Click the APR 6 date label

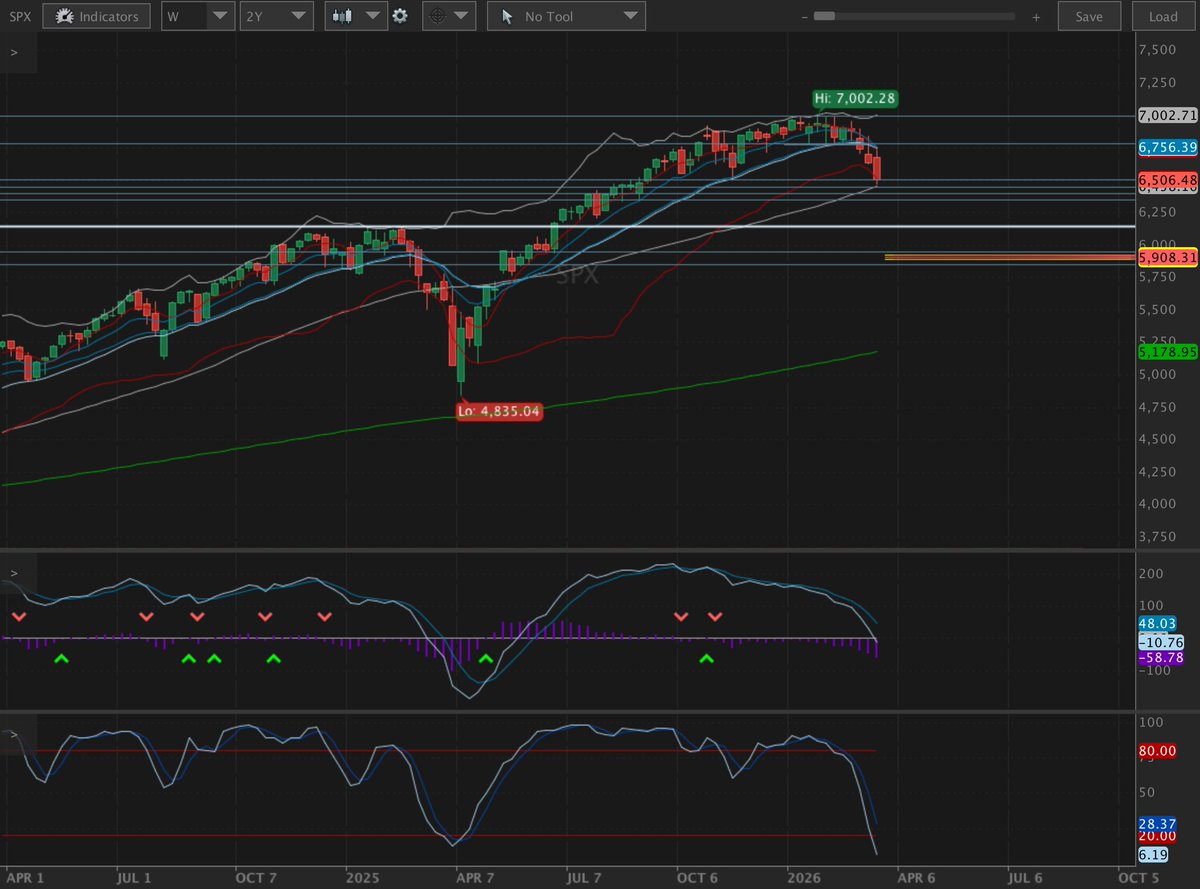click(916, 877)
